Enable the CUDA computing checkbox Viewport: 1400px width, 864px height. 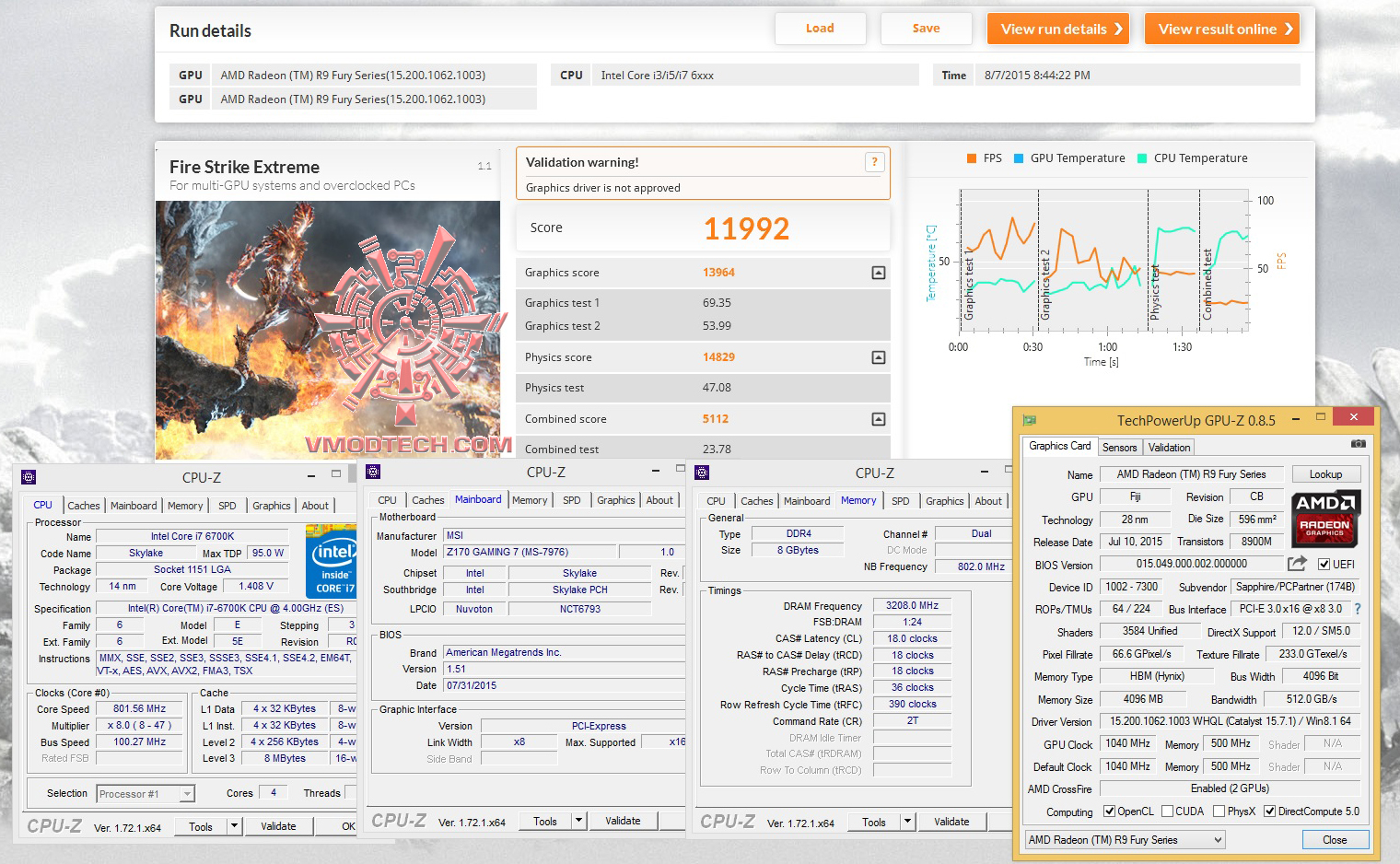1167,811
